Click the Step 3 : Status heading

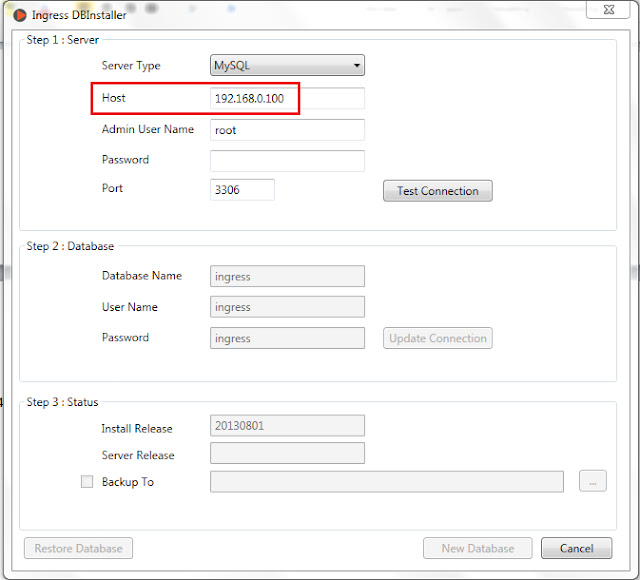pyautogui.click(x=62, y=402)
